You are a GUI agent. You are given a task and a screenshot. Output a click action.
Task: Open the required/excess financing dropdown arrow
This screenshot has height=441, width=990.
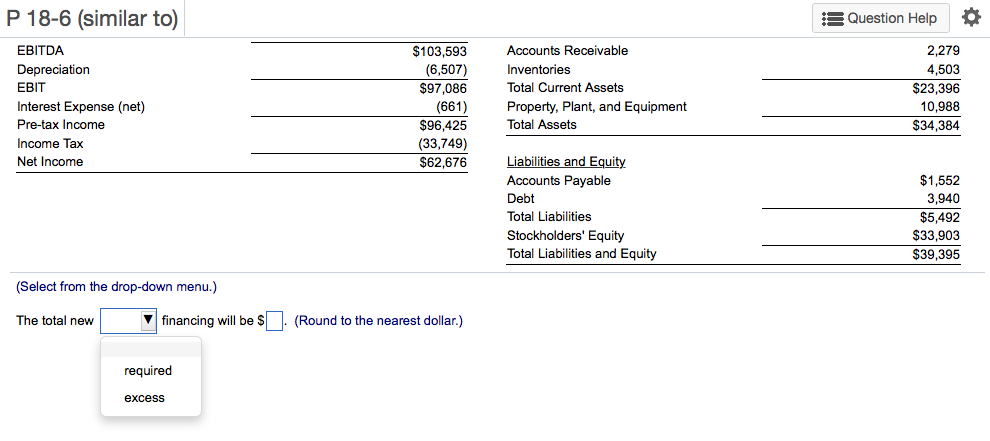coord(148,321)
